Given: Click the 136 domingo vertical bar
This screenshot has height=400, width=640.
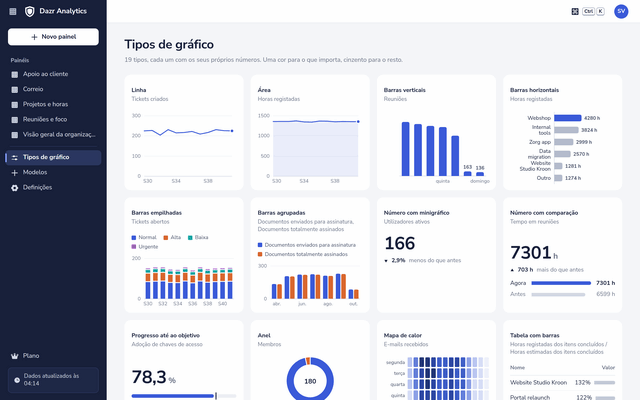Looking at the screenshot, I should [480, 174].
